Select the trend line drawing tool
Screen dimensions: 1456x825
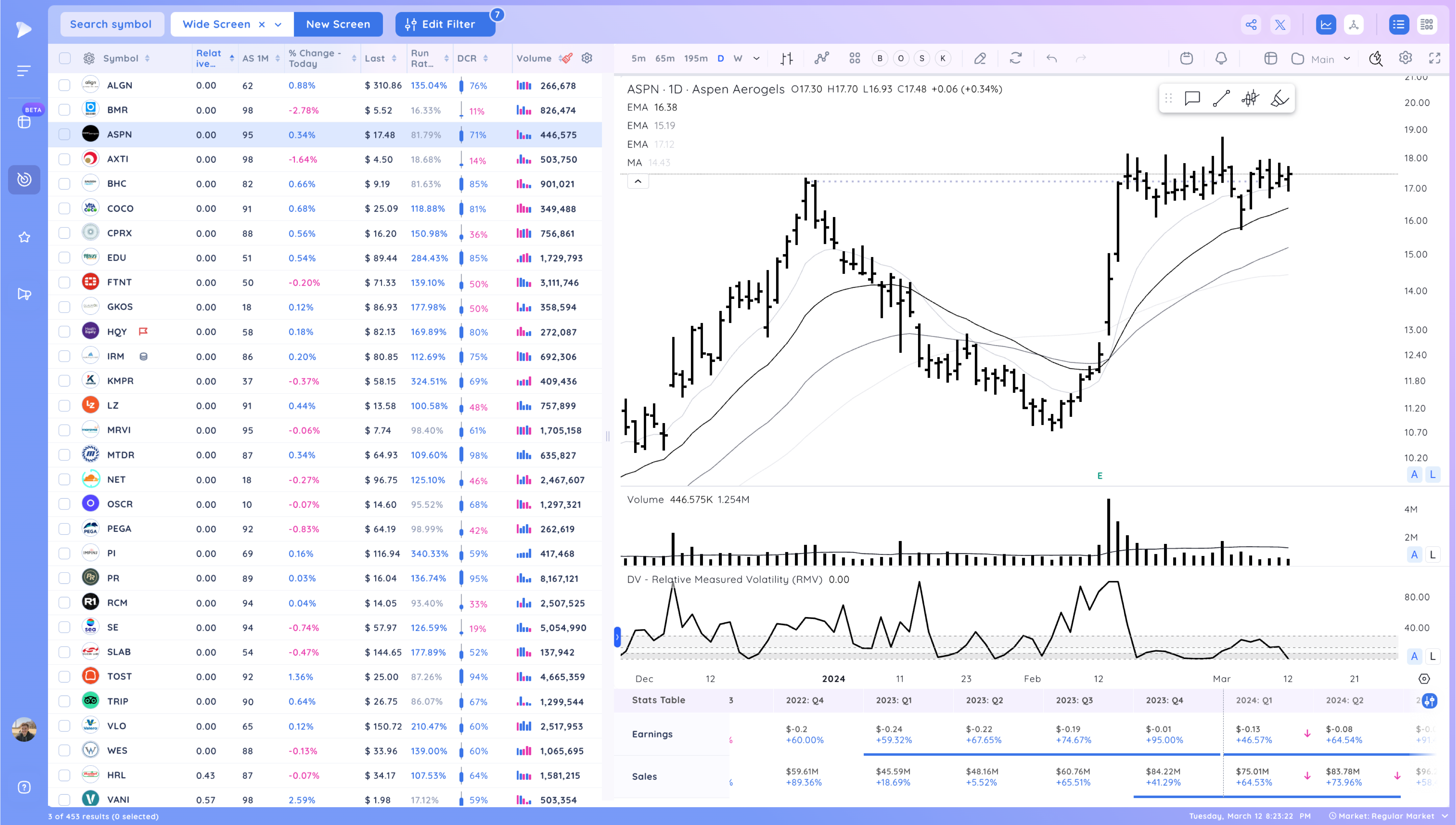pos(1221,99)
